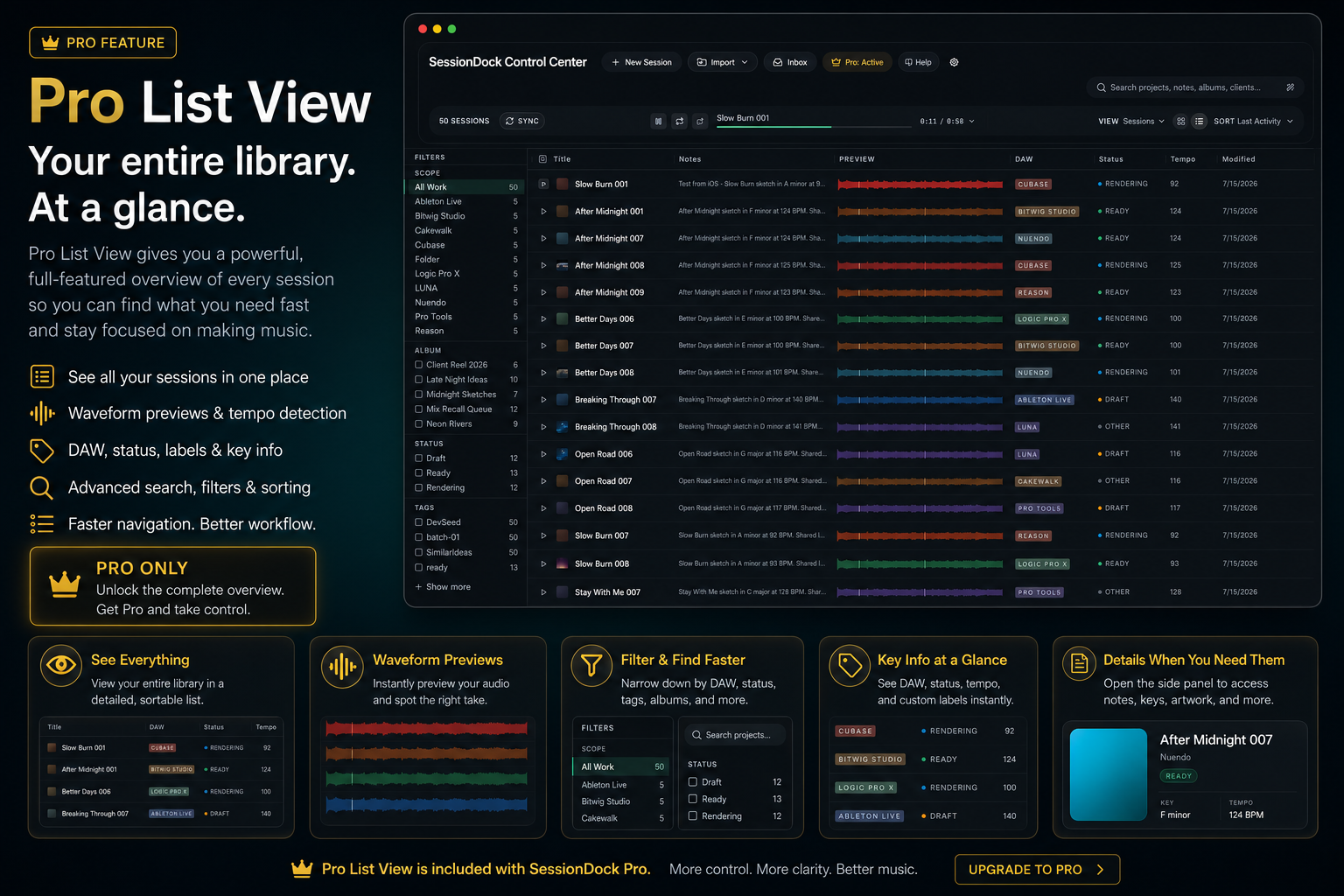Select the Folder scope filter
The height and width of the screenshot is (896, 1344).
(x=466, y=260)
